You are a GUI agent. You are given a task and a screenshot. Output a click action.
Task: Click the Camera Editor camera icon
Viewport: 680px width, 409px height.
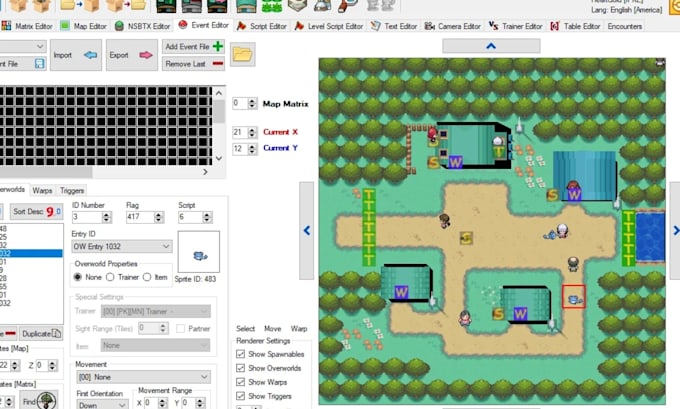point(429,26)
